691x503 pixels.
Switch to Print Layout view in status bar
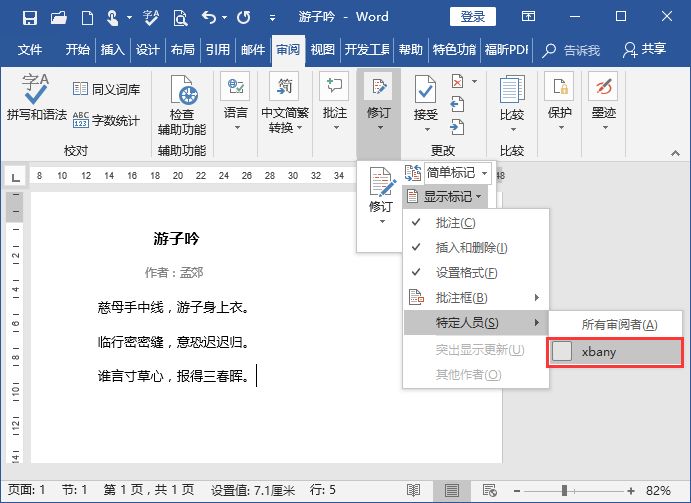[452, 490]
